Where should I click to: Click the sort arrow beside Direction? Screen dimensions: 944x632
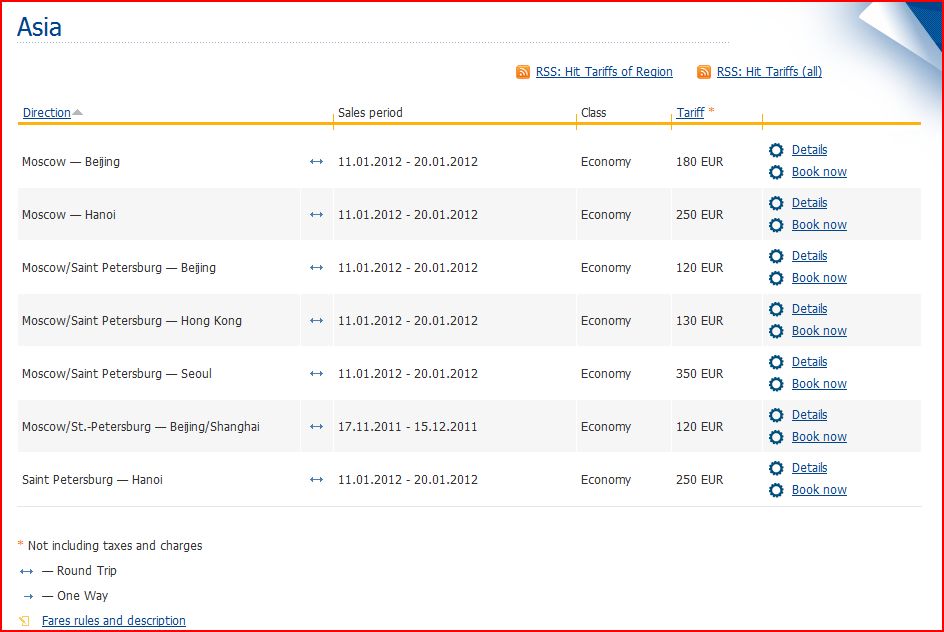pos(78,112)
